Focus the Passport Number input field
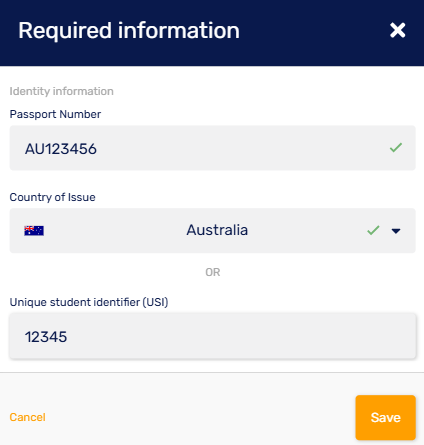 point(213,148)
